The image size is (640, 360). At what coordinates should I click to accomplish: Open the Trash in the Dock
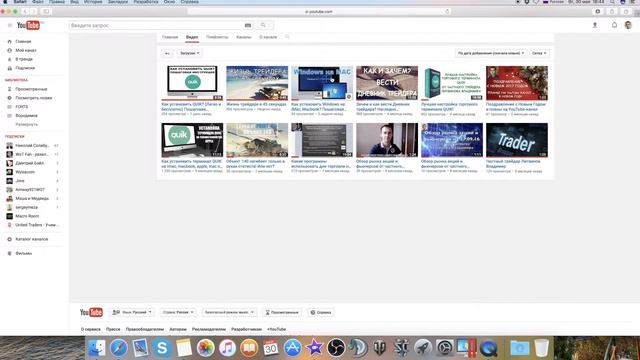tap(542, 348)
